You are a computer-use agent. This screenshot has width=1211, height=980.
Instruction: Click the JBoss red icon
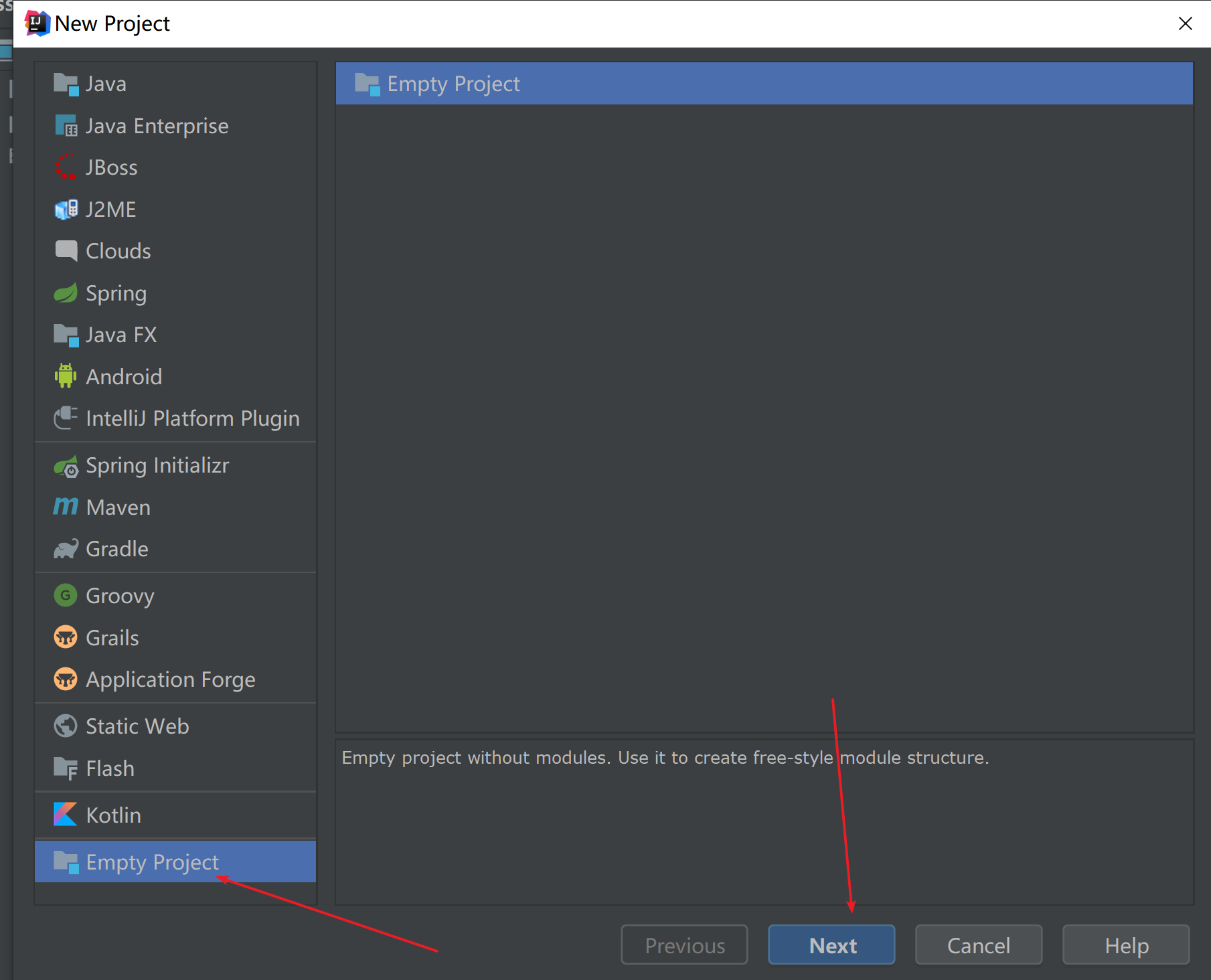click(x=66, y=167)
